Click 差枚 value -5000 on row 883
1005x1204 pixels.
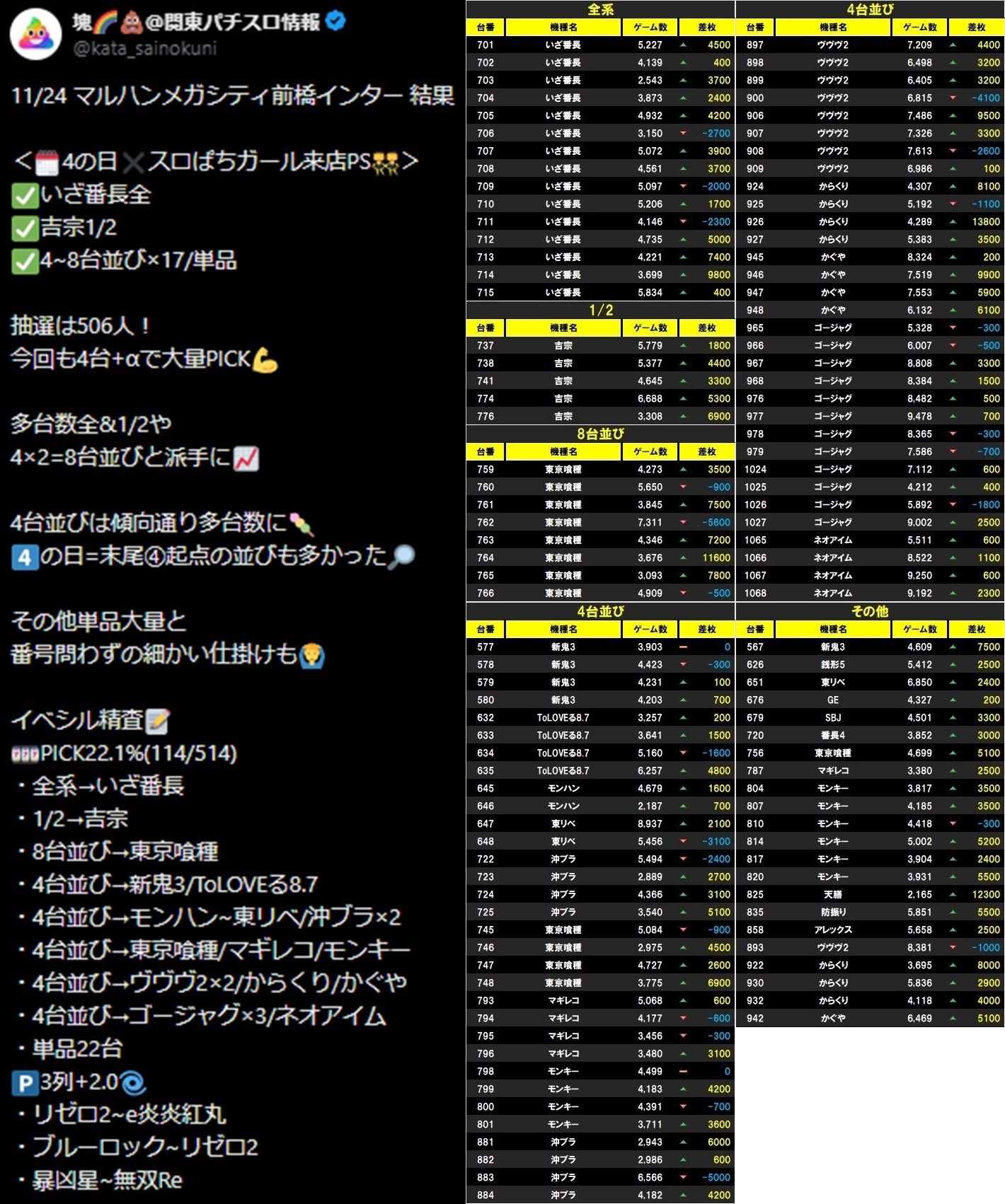coord(716,1177)
